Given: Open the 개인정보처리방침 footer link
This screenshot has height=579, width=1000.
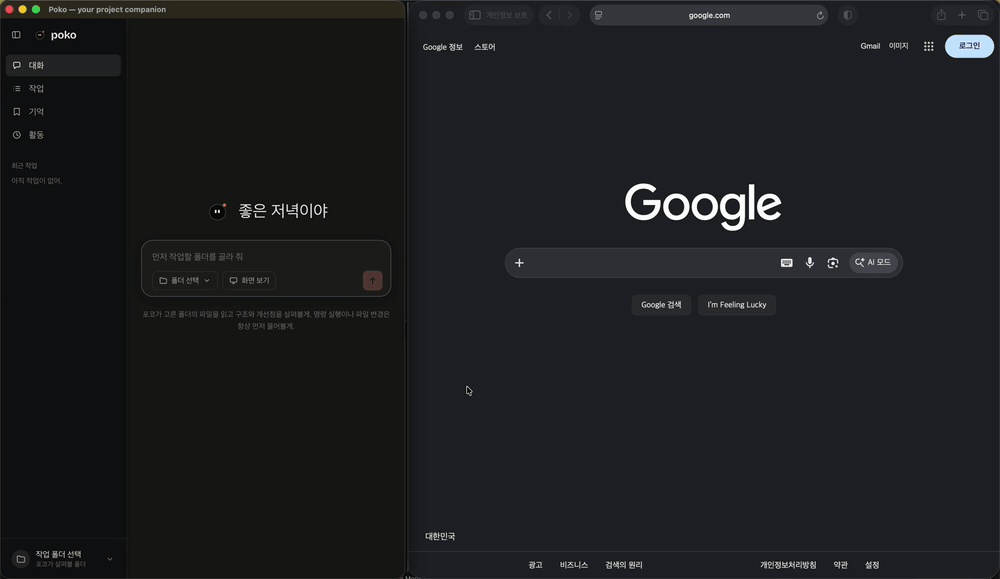Looking at the screenshot, I should pos(788,565).
